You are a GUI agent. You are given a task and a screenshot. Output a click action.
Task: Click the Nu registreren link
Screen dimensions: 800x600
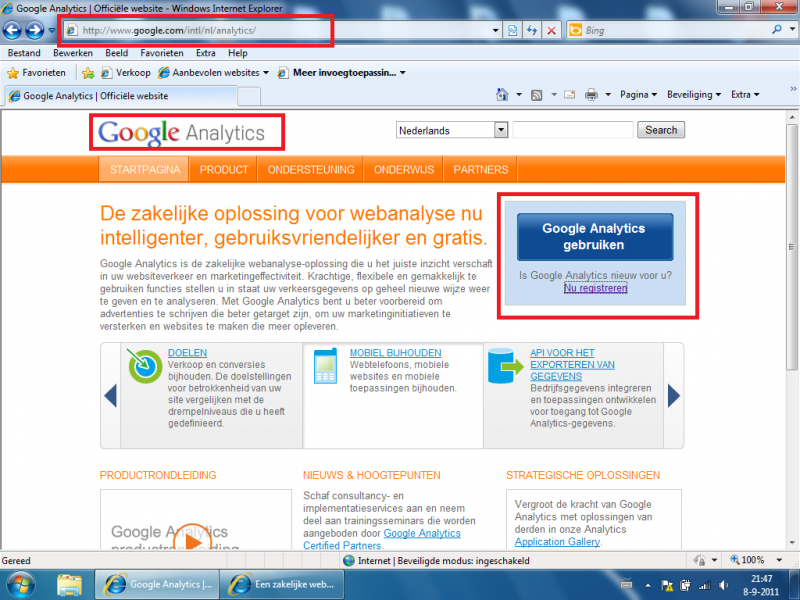point(595,288)
